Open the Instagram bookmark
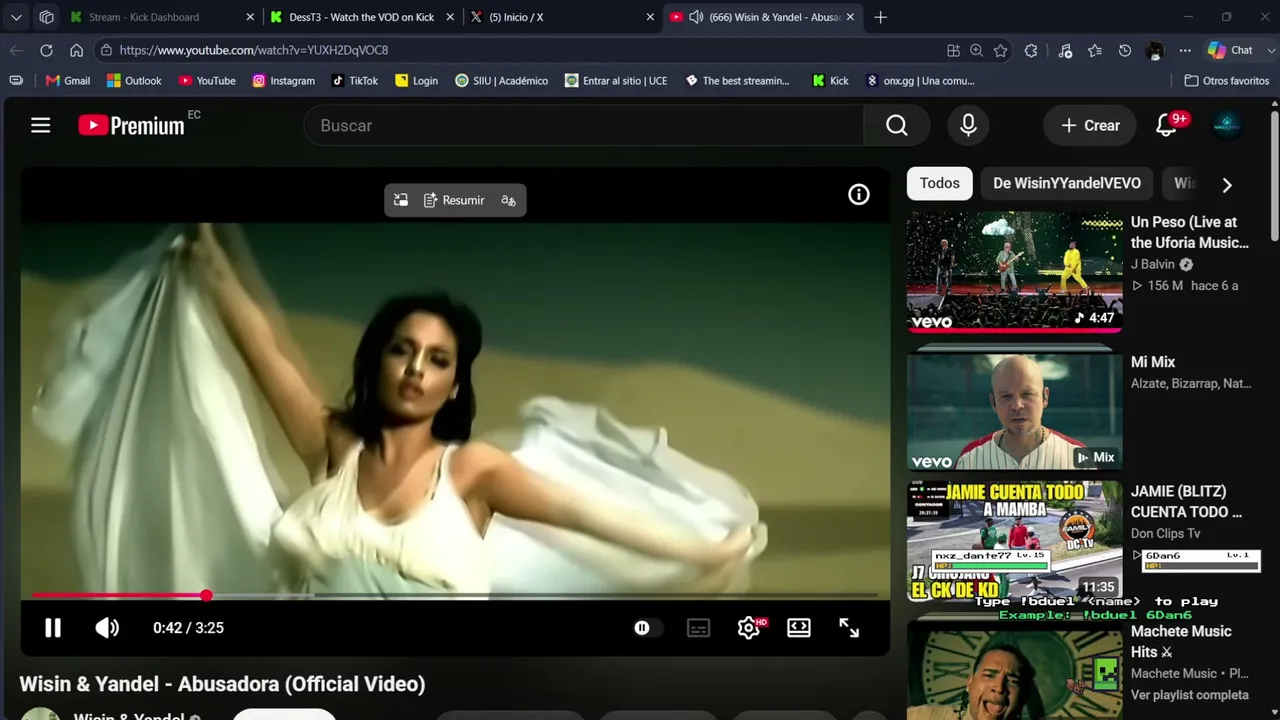The height and width of the screenshot is (720, 1280). click(283, 81)
